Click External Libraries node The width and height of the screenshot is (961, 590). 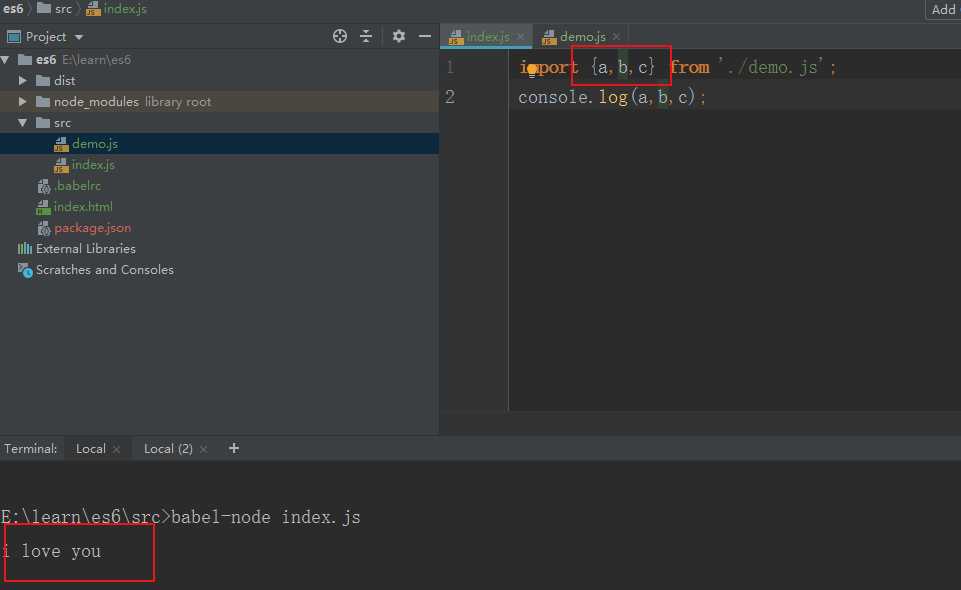click(86, 249)
